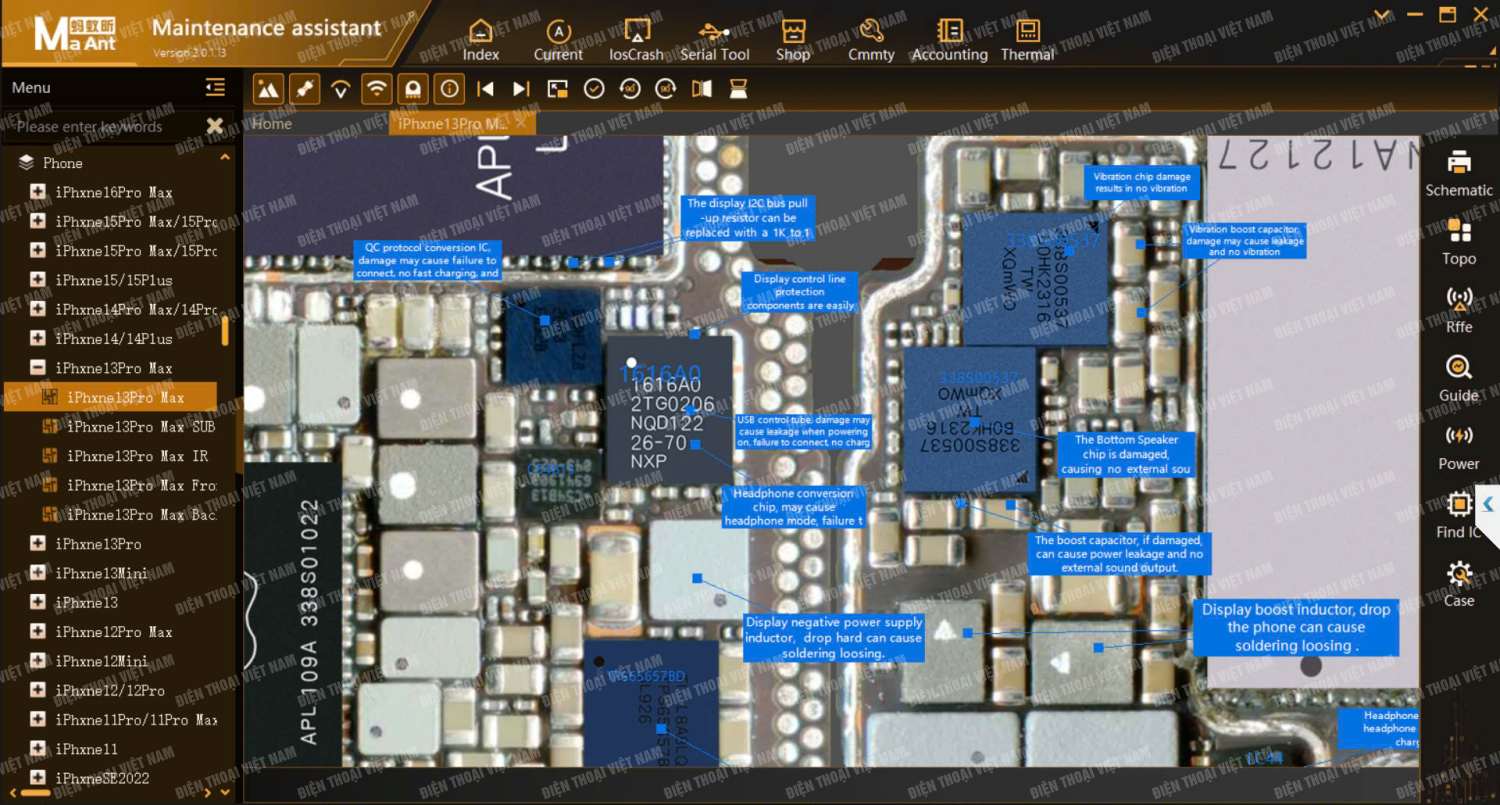The image size is (1500, 805).
Task: Toggle the component highlight toolbar button
Action: point(412,89)
